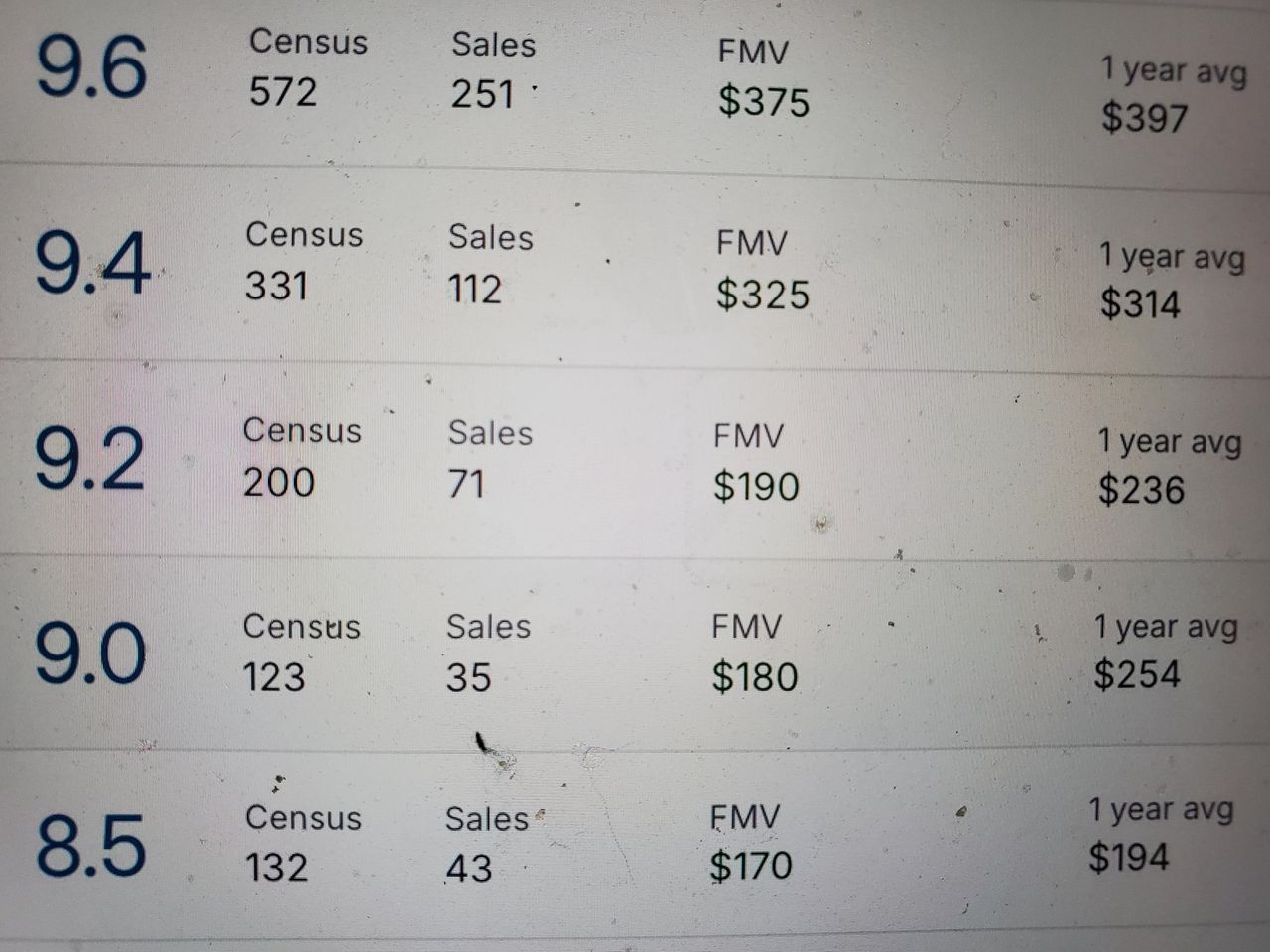This screenshot has height=952, width=1270.
Task: Click Sales value 71
Action: [467, 484]
